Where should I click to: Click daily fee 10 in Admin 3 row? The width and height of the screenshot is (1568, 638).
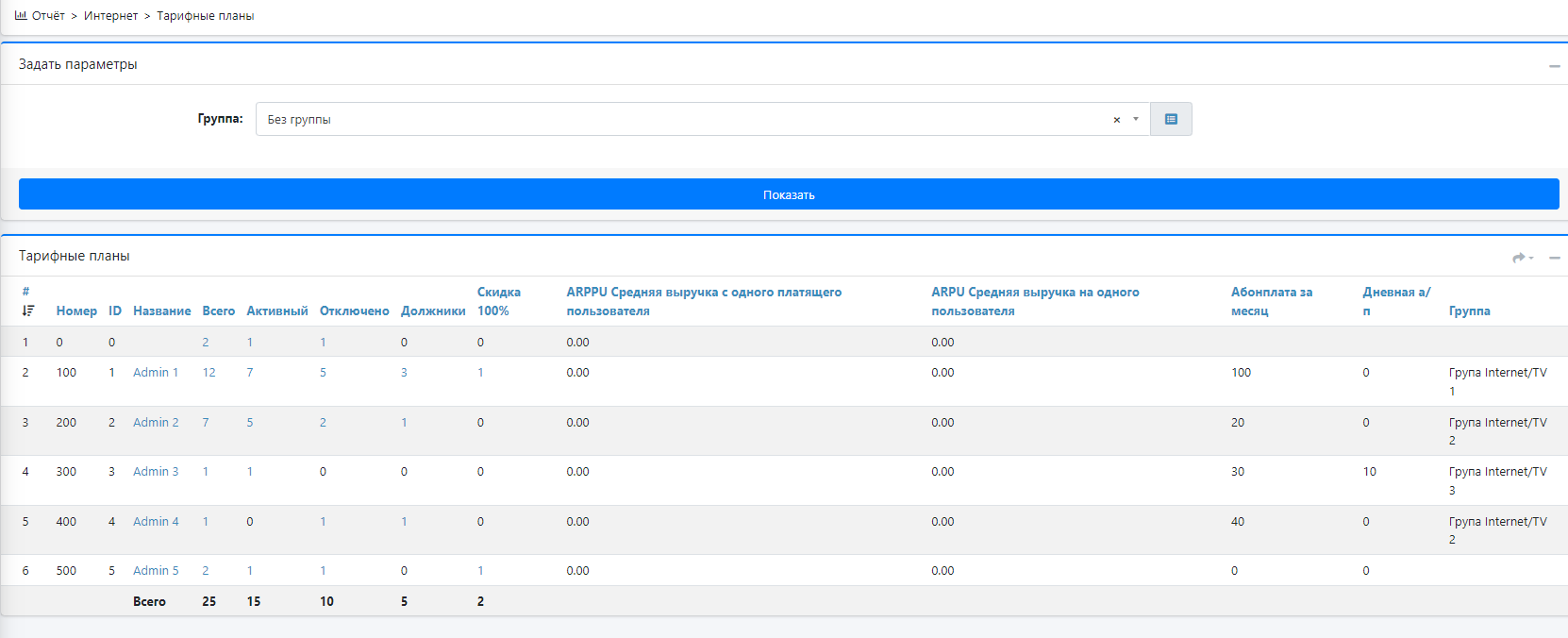(x=1369, y=472)
